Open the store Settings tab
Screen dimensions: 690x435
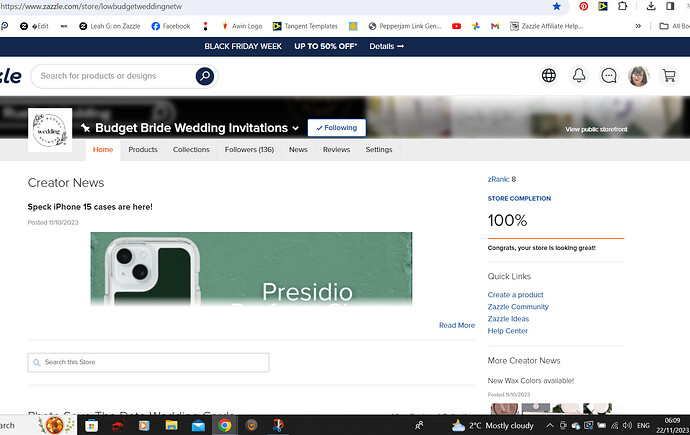click(x=378, y=150)
